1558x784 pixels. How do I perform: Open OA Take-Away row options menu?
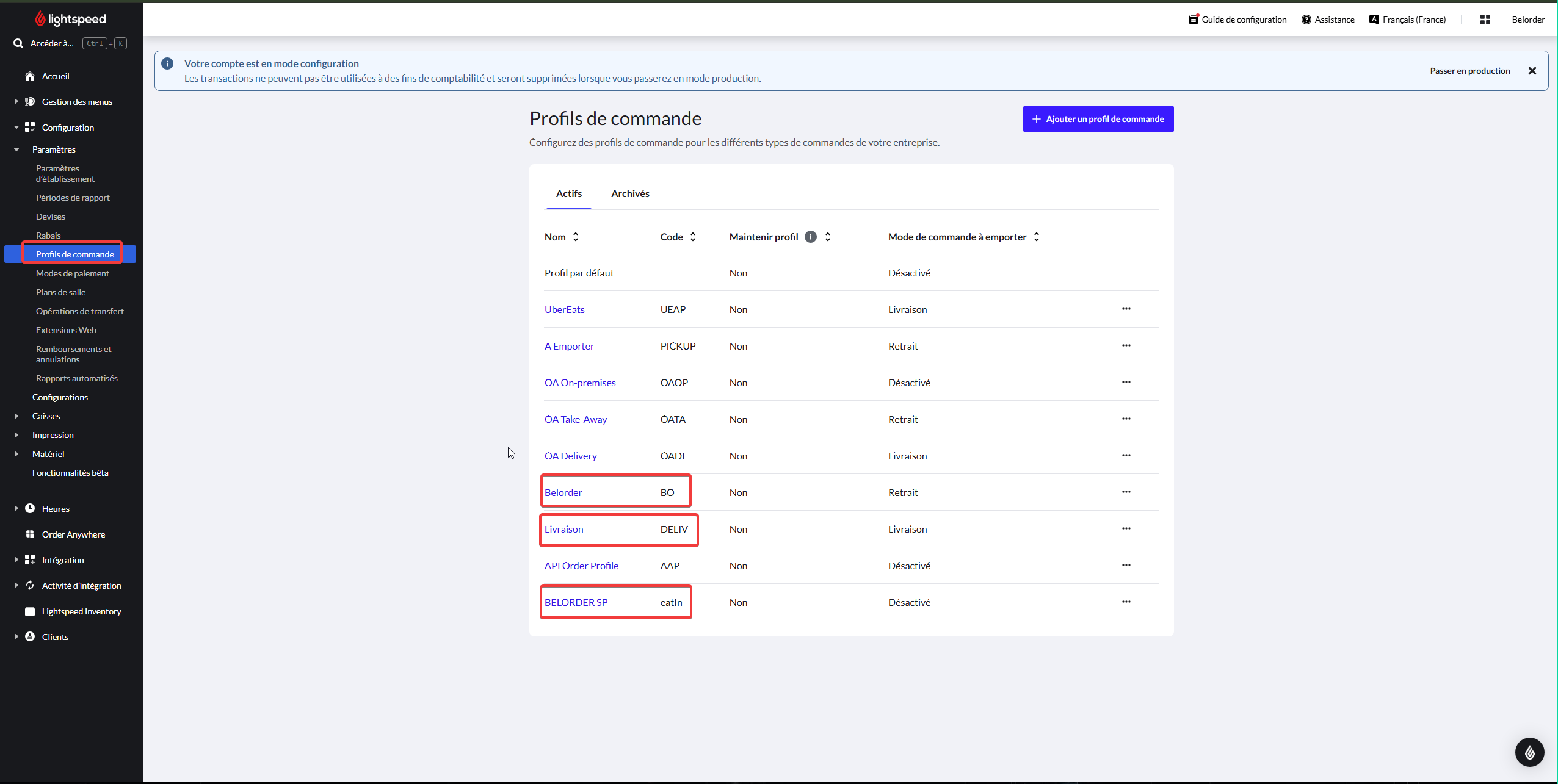[x=1126, y=419]
